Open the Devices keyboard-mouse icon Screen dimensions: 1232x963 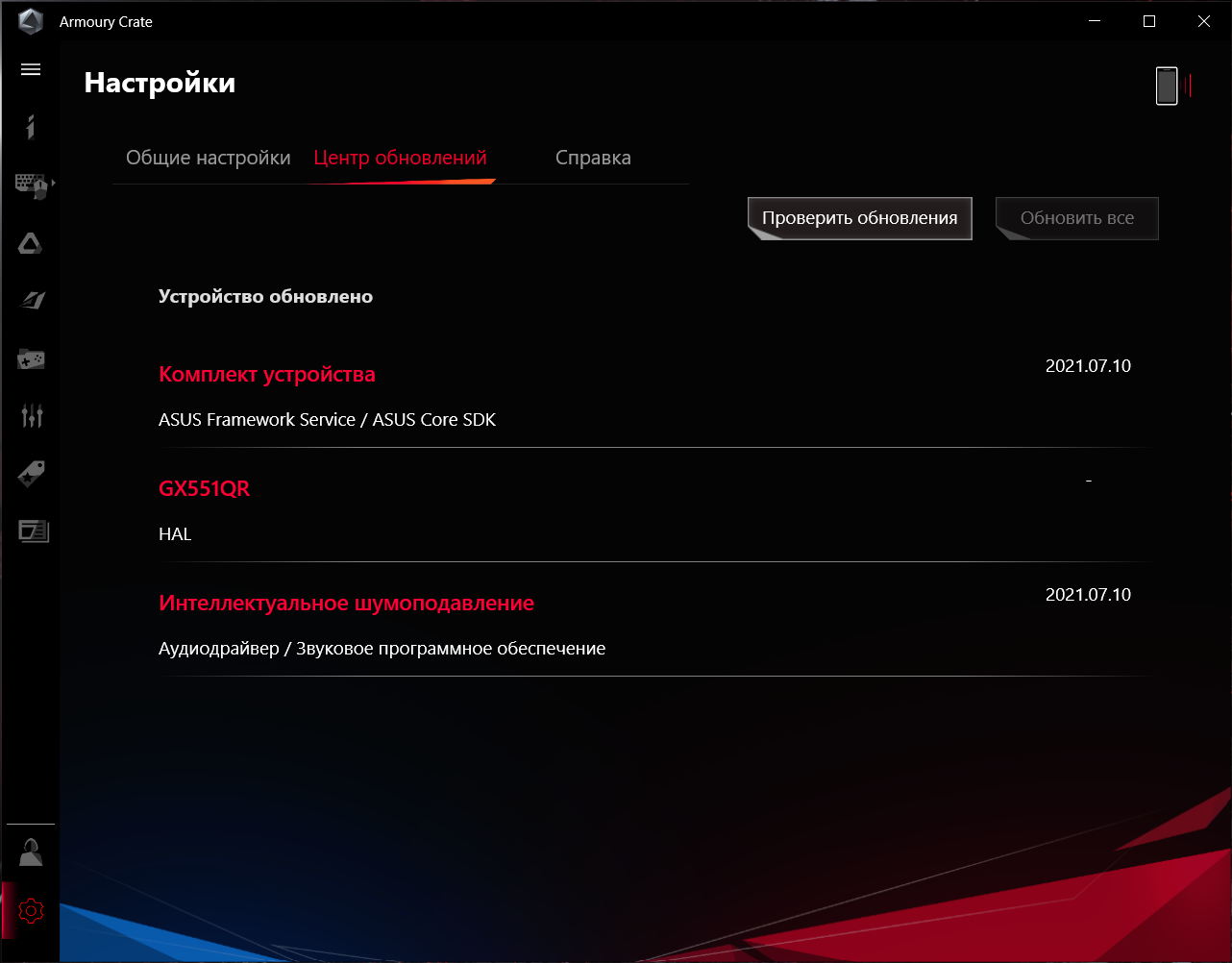coord(31,185)
